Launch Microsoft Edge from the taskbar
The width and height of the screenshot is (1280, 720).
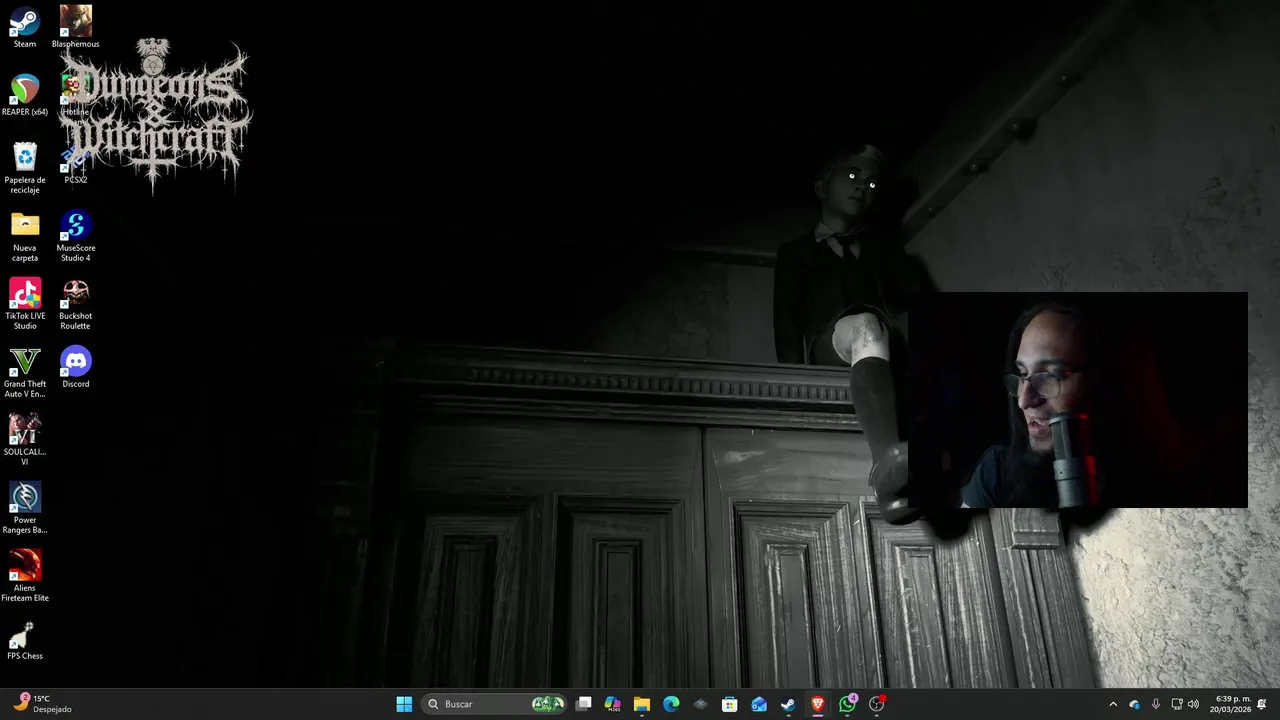[x=671, y=704]
